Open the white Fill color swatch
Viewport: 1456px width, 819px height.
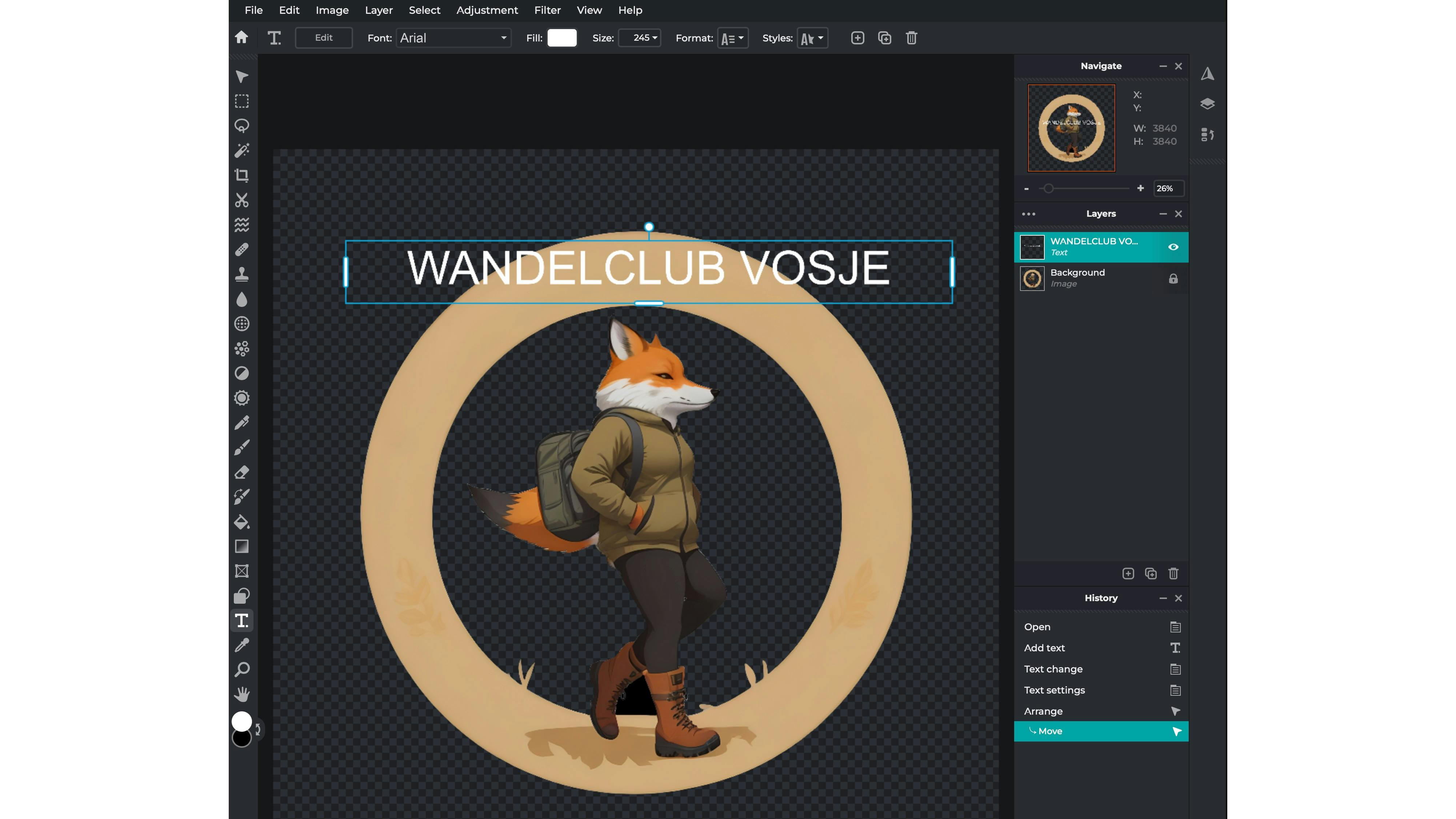[x=562, y=38]
